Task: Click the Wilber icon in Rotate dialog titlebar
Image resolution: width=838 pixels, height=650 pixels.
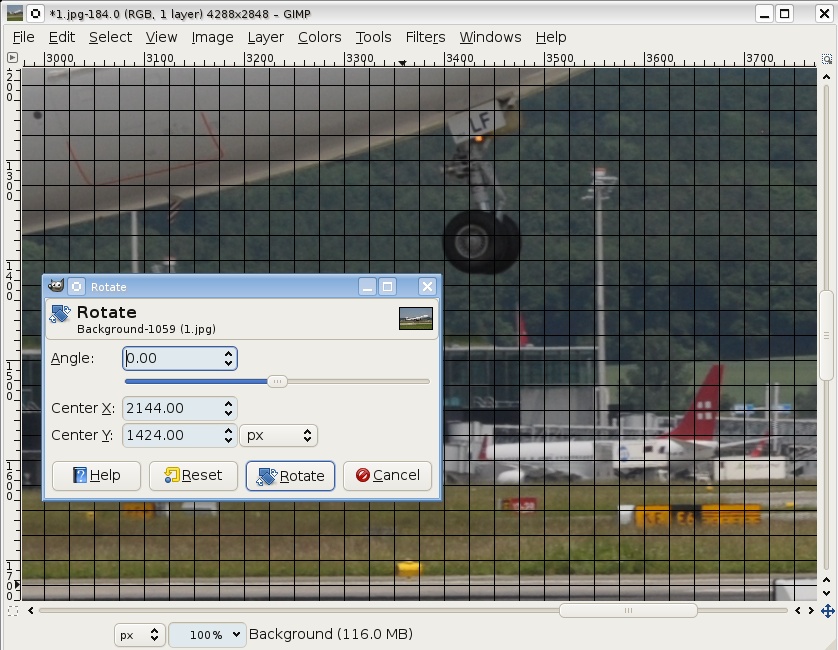Action: 56,287
